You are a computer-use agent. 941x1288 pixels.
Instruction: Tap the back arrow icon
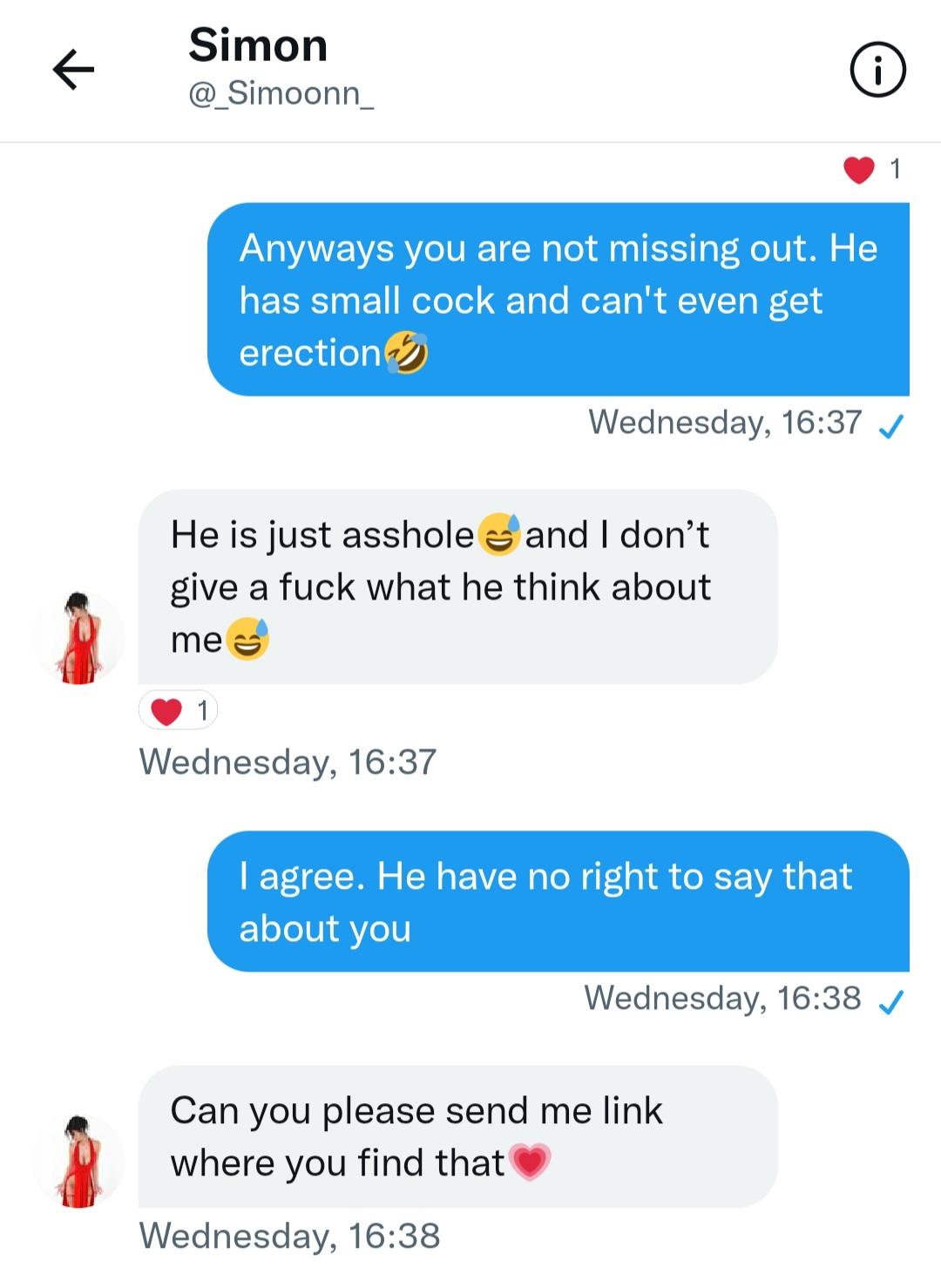pos(73,70)
